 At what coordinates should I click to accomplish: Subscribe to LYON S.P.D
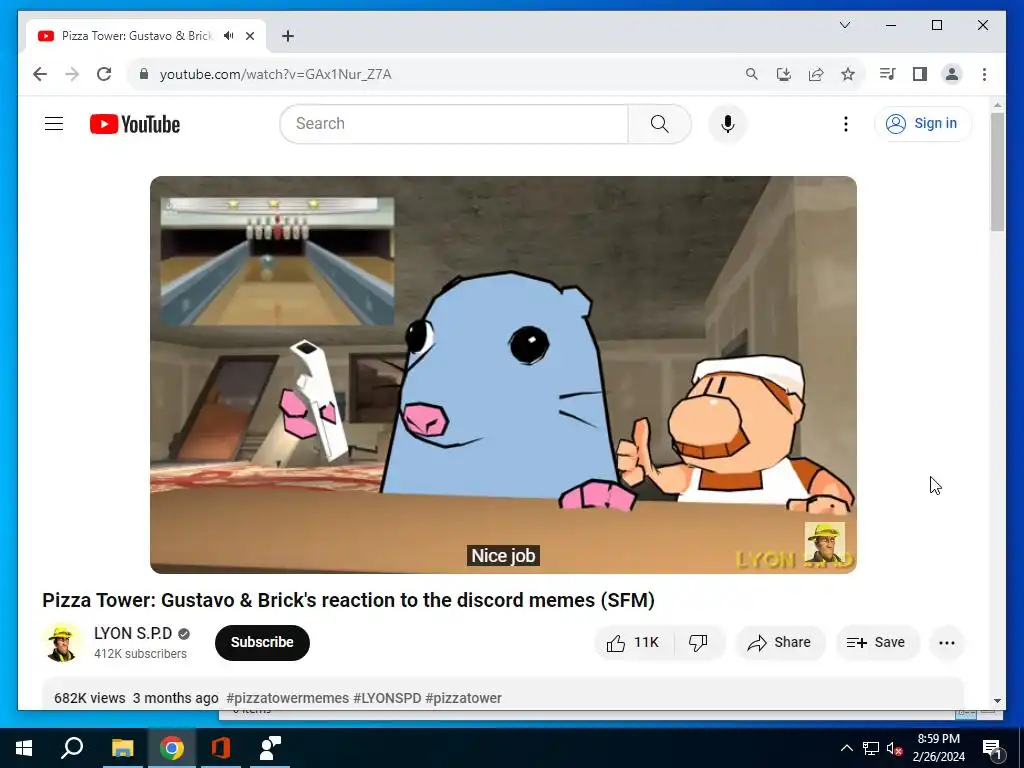(x=262, y=643)
